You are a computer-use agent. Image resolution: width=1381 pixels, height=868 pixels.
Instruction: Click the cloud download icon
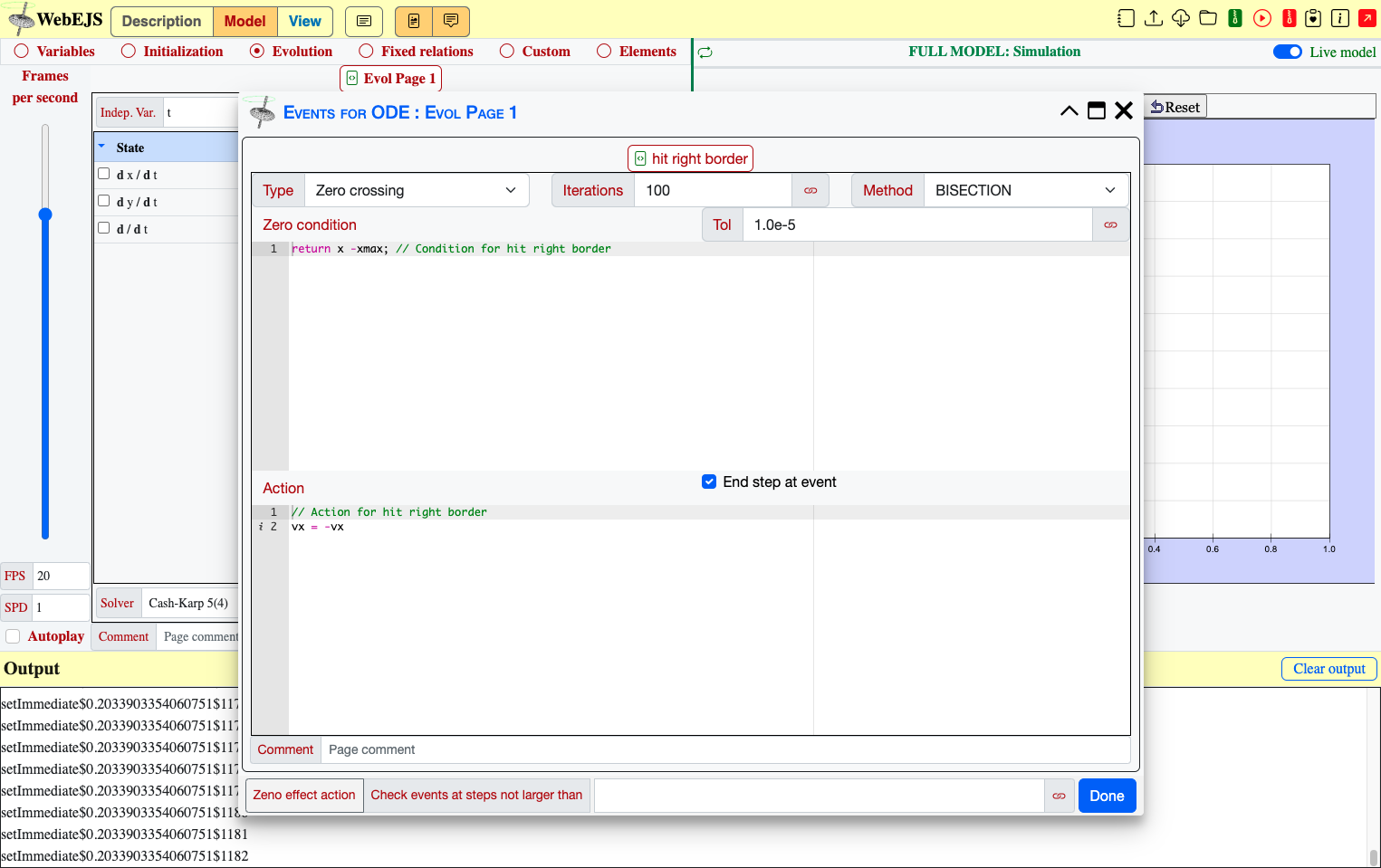1180,18
